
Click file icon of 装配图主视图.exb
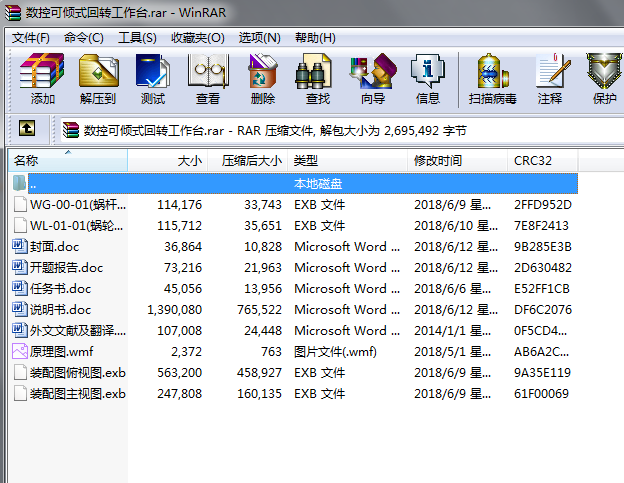(20, 393)
